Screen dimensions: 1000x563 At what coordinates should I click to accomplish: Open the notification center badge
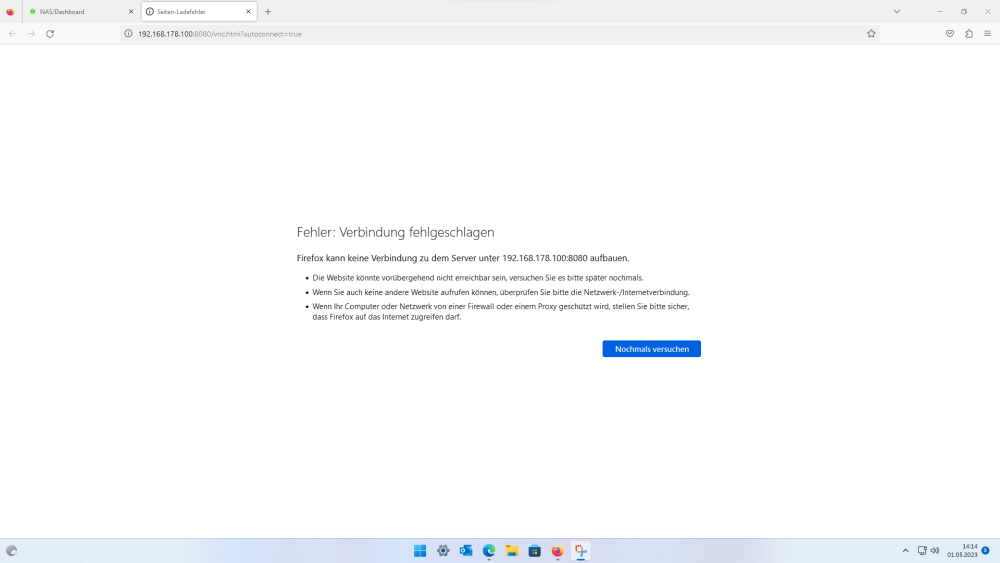(985, 550)
